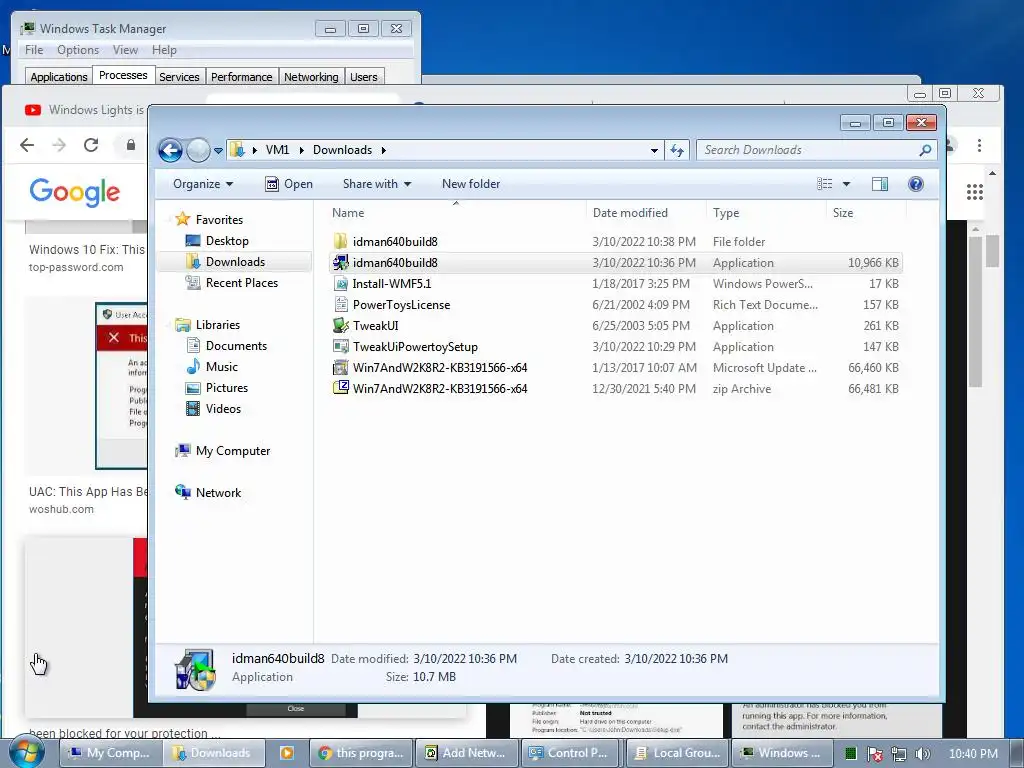Open the Share with dropdown

[x=377, y=184]
